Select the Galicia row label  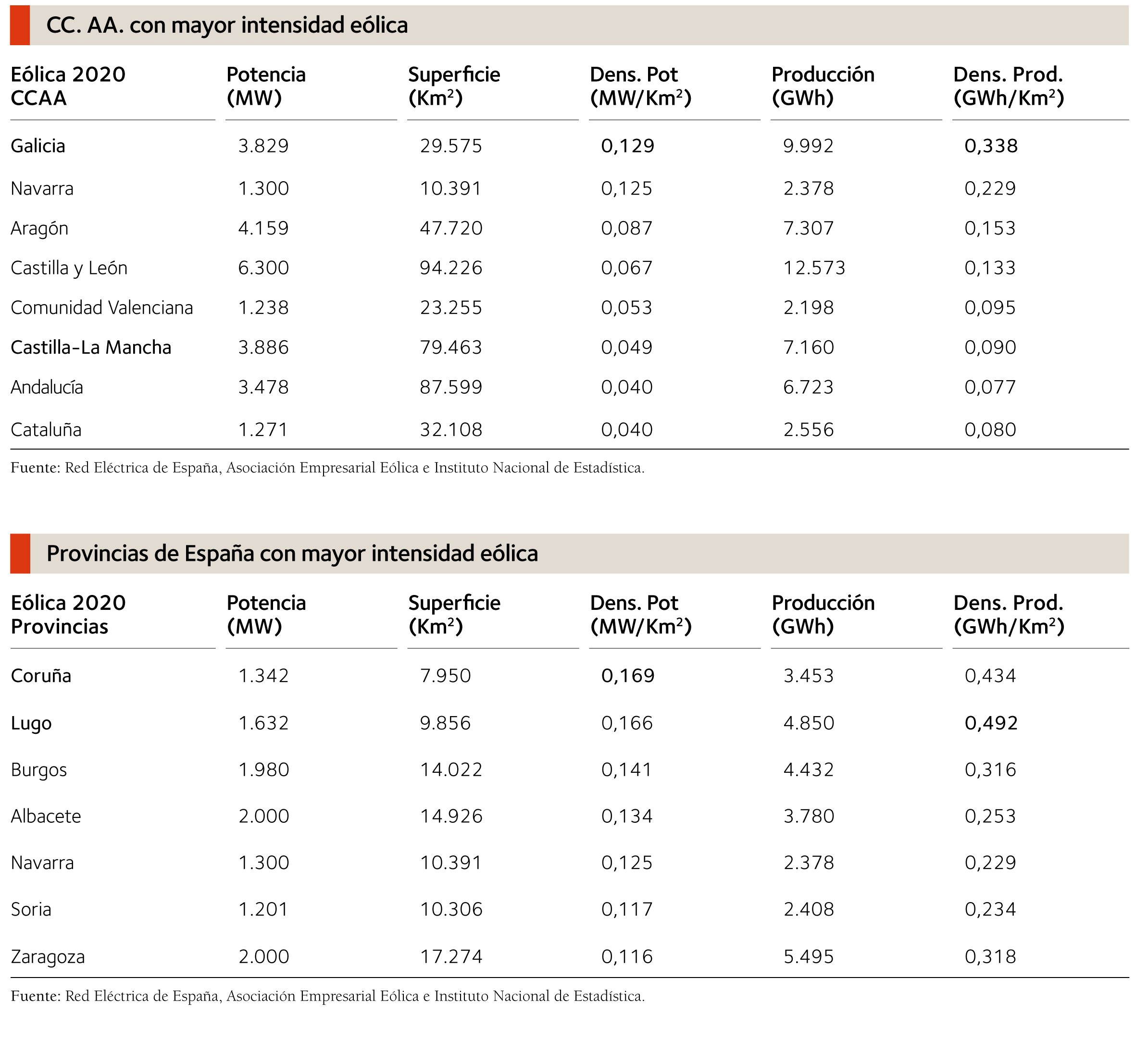tap(38, 146)
